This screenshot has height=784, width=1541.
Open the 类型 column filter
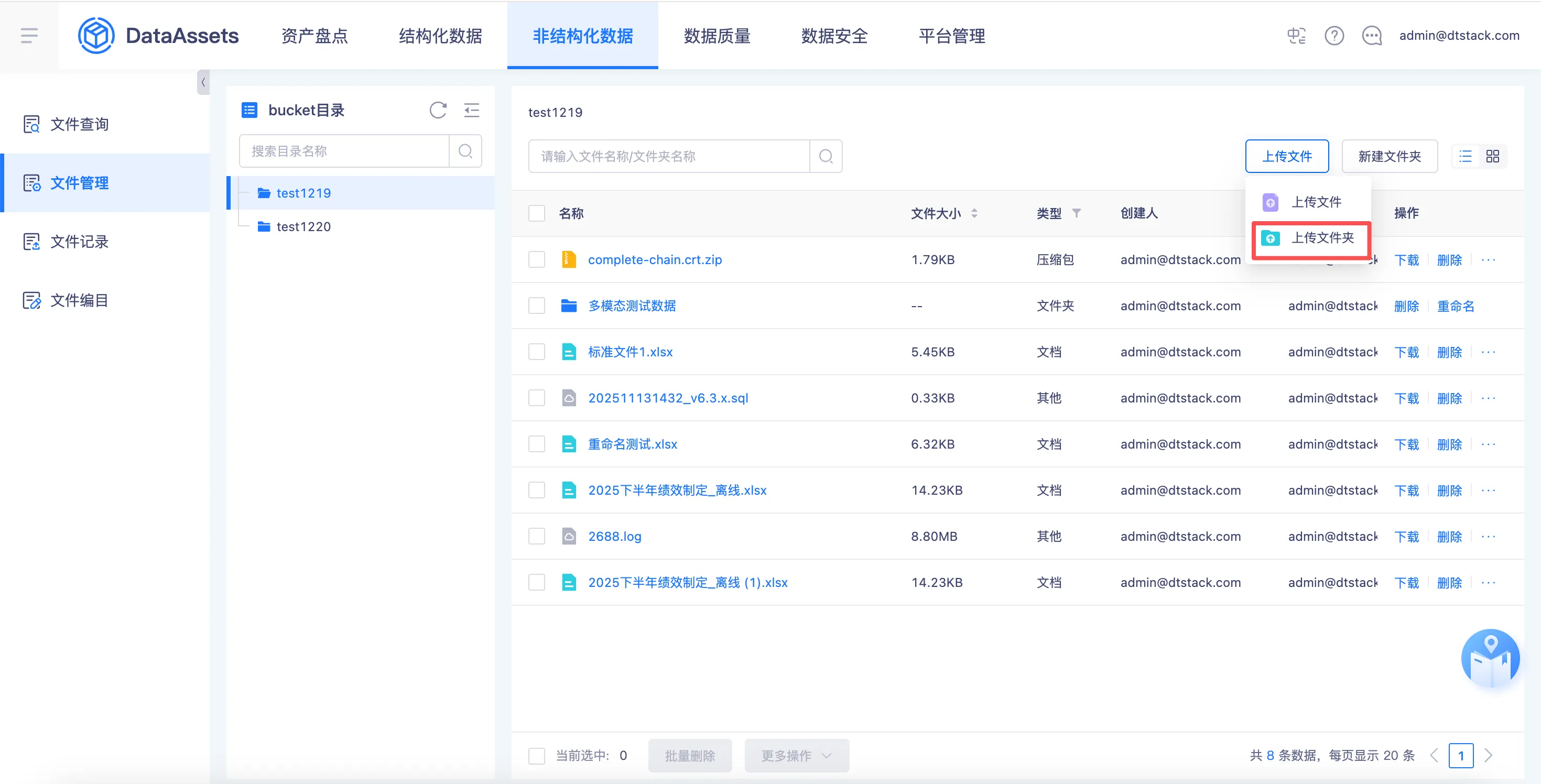click(1076, 213)
